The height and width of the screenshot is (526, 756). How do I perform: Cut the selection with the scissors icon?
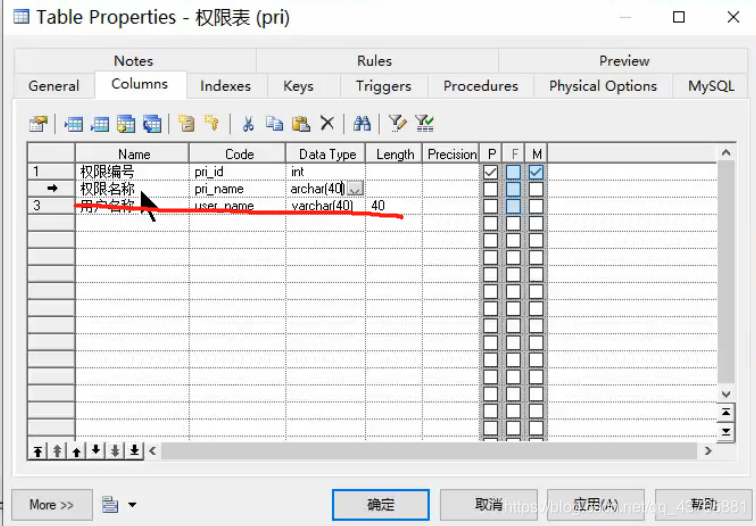(248, 123)
